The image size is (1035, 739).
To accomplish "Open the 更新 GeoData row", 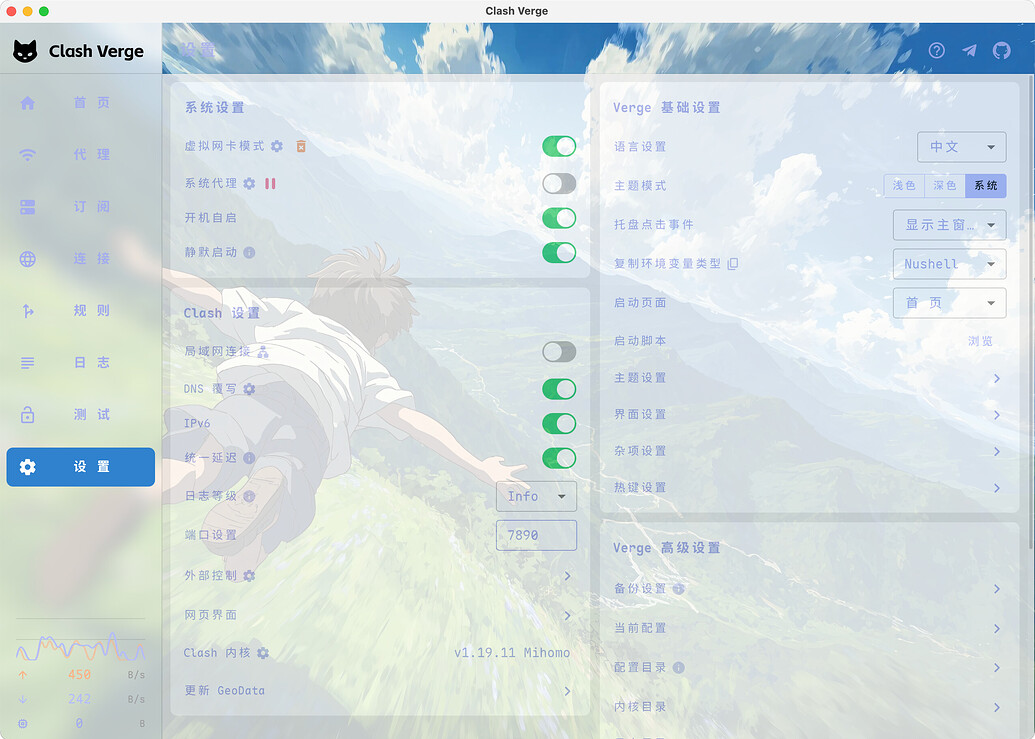I will point(378,691).
